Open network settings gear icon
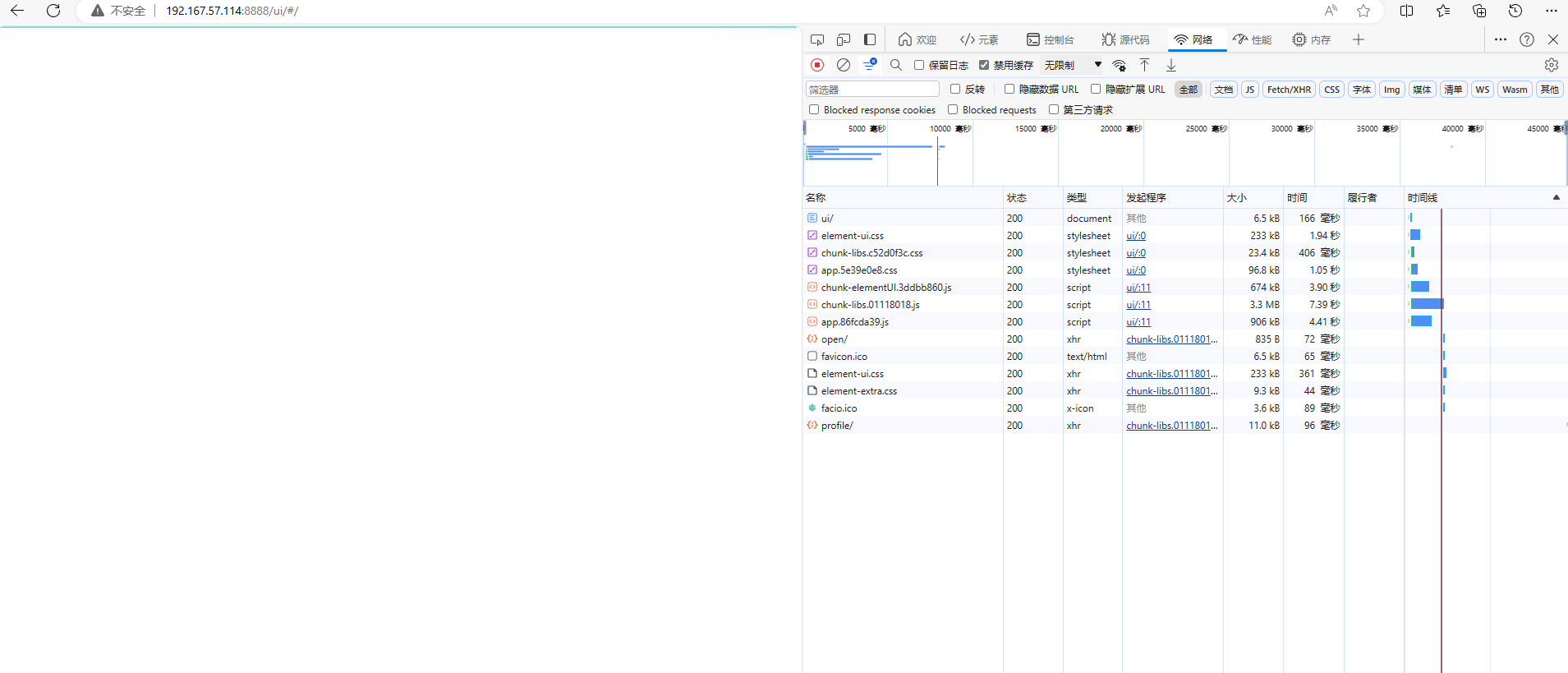 click(1552, 65)
